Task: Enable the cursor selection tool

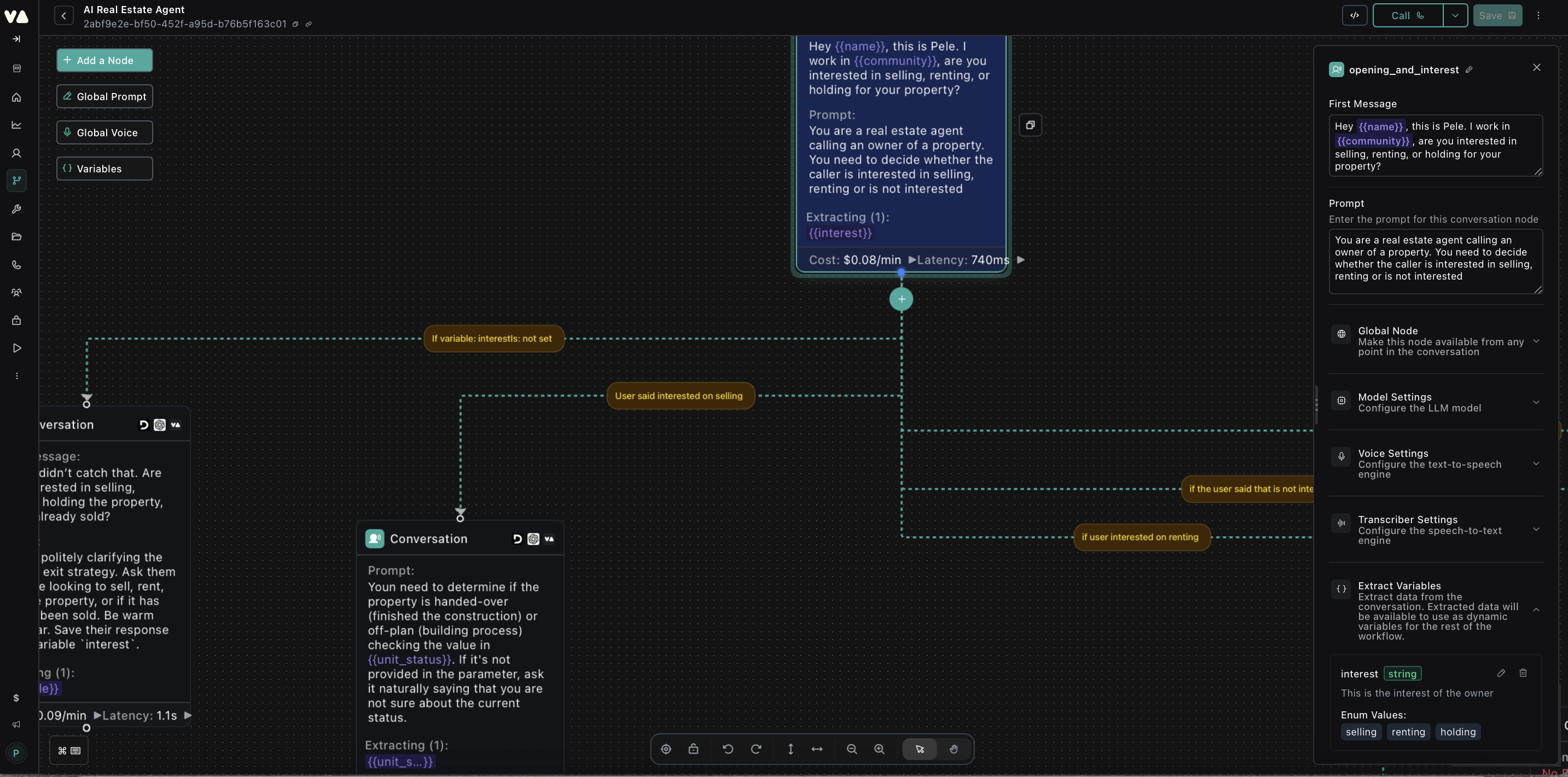Action: [919, 749]
